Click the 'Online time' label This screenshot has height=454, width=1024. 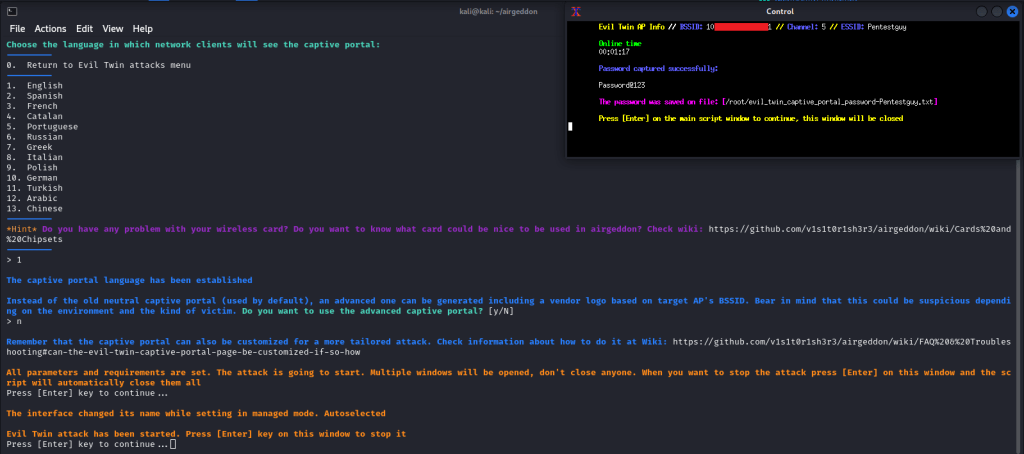[620, 44]
